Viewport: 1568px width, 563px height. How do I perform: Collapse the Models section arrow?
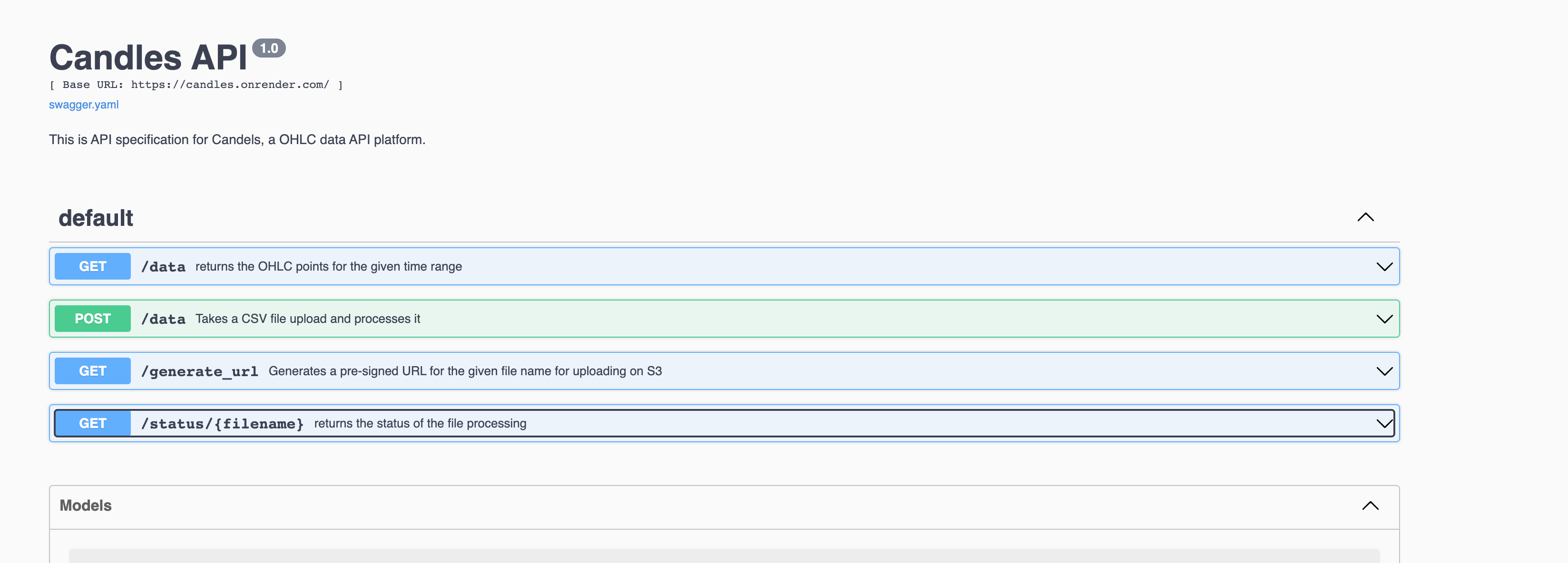click(1370, 506)
